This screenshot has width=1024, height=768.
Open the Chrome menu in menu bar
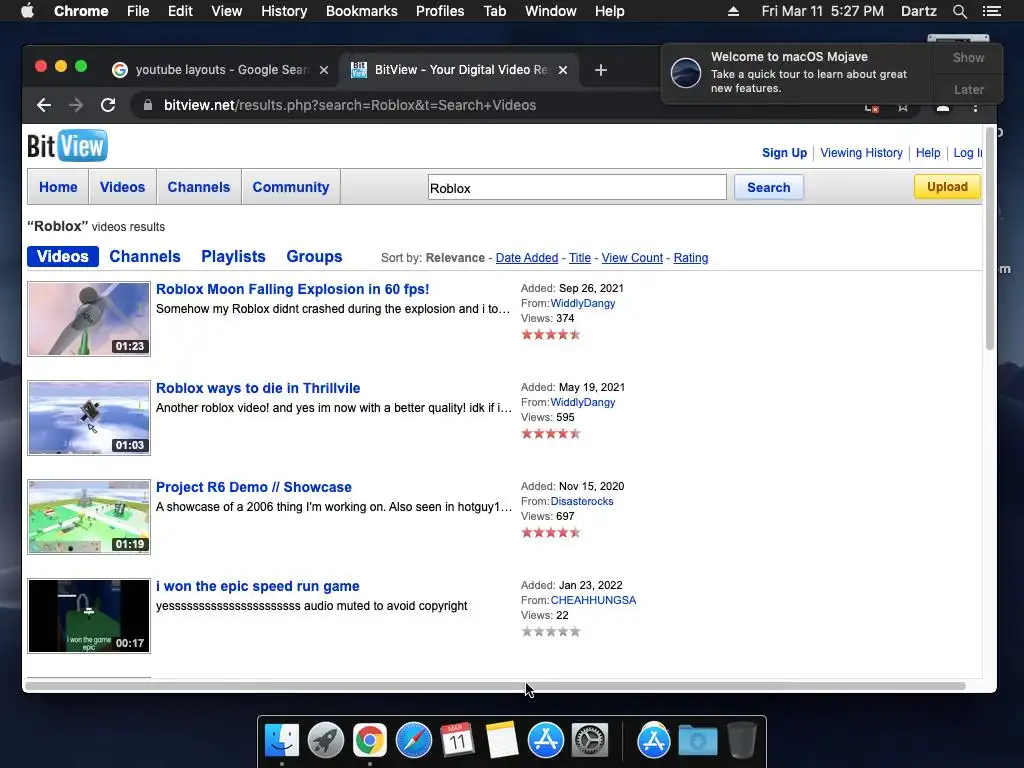(81, 11)
